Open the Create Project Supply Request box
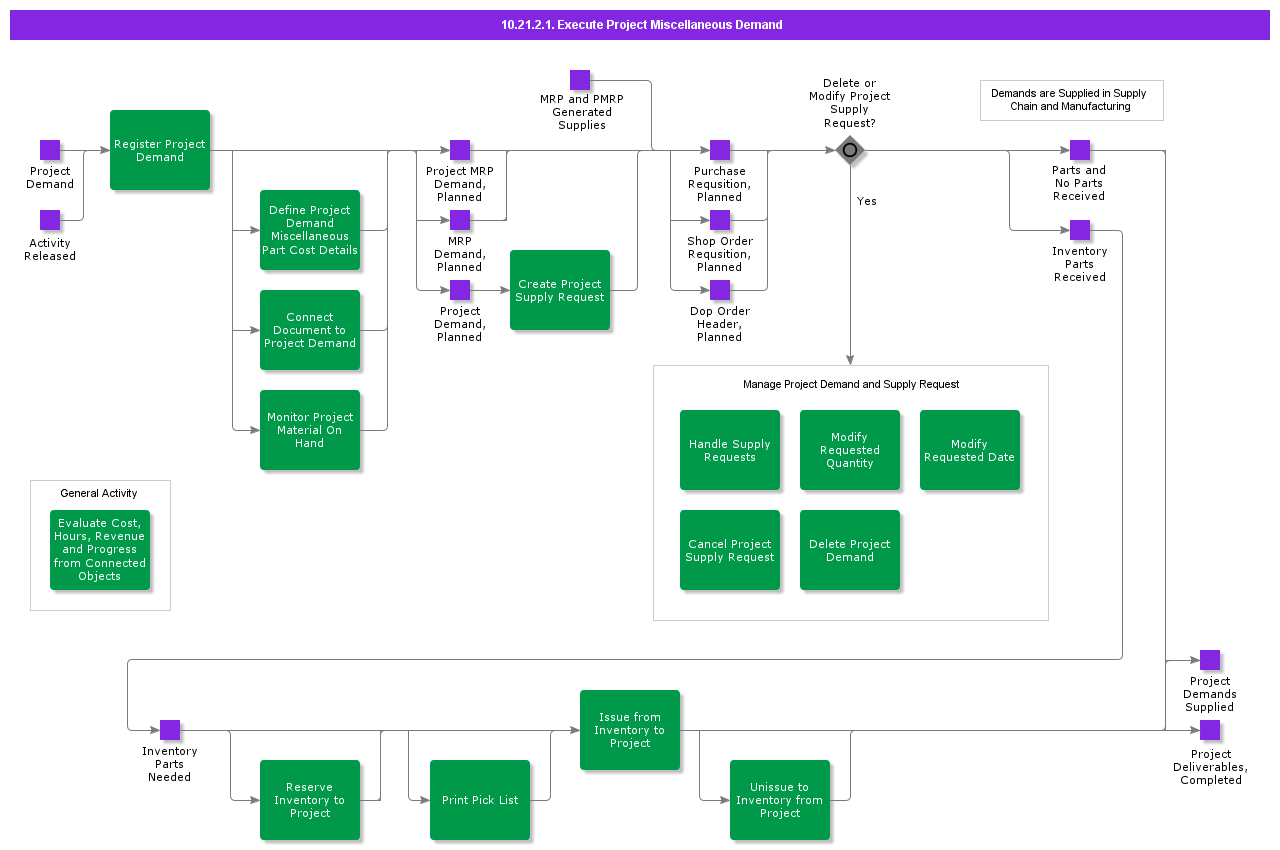Image resolution: width=1280 pixels, height=850 pixels. tap(560, 290)
